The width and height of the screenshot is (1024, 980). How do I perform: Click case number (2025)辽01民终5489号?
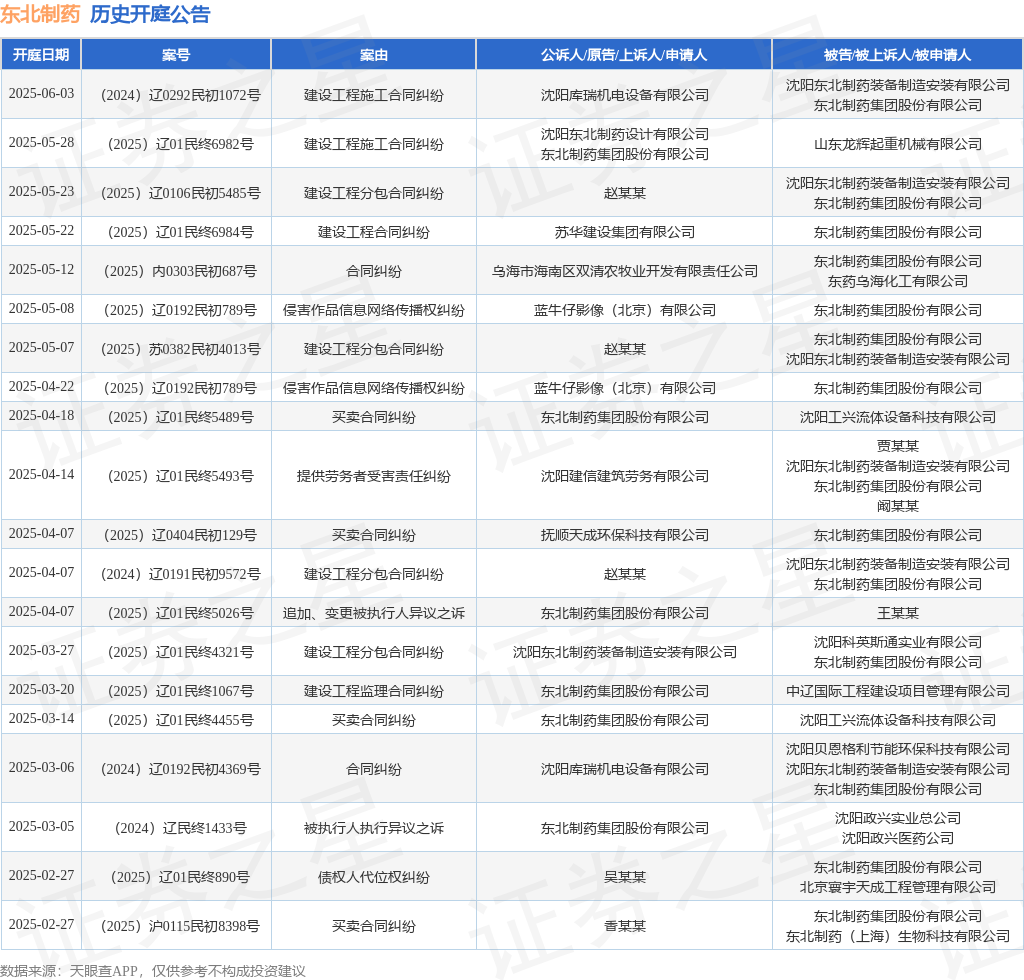(180, 417)
